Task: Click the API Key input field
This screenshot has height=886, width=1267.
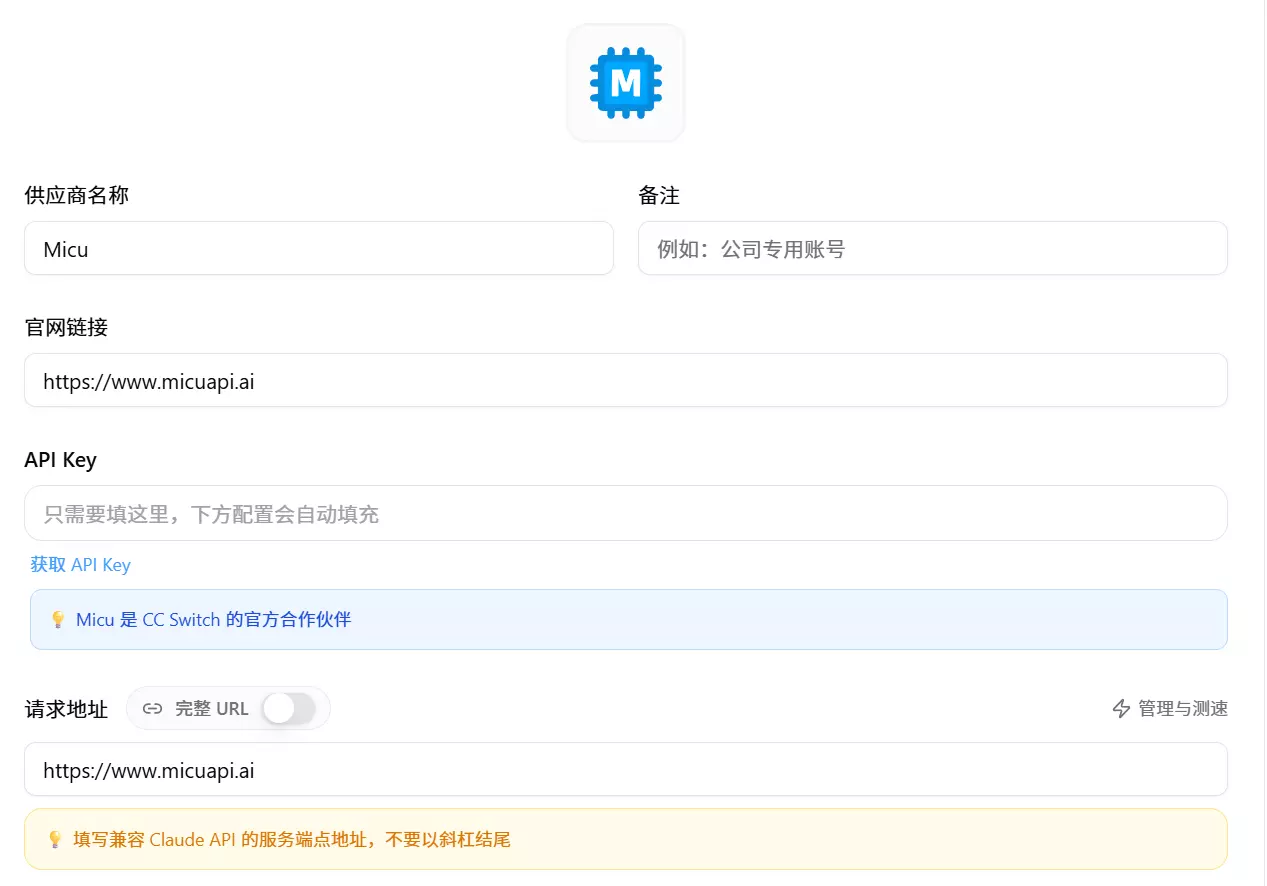Action: 626,513
